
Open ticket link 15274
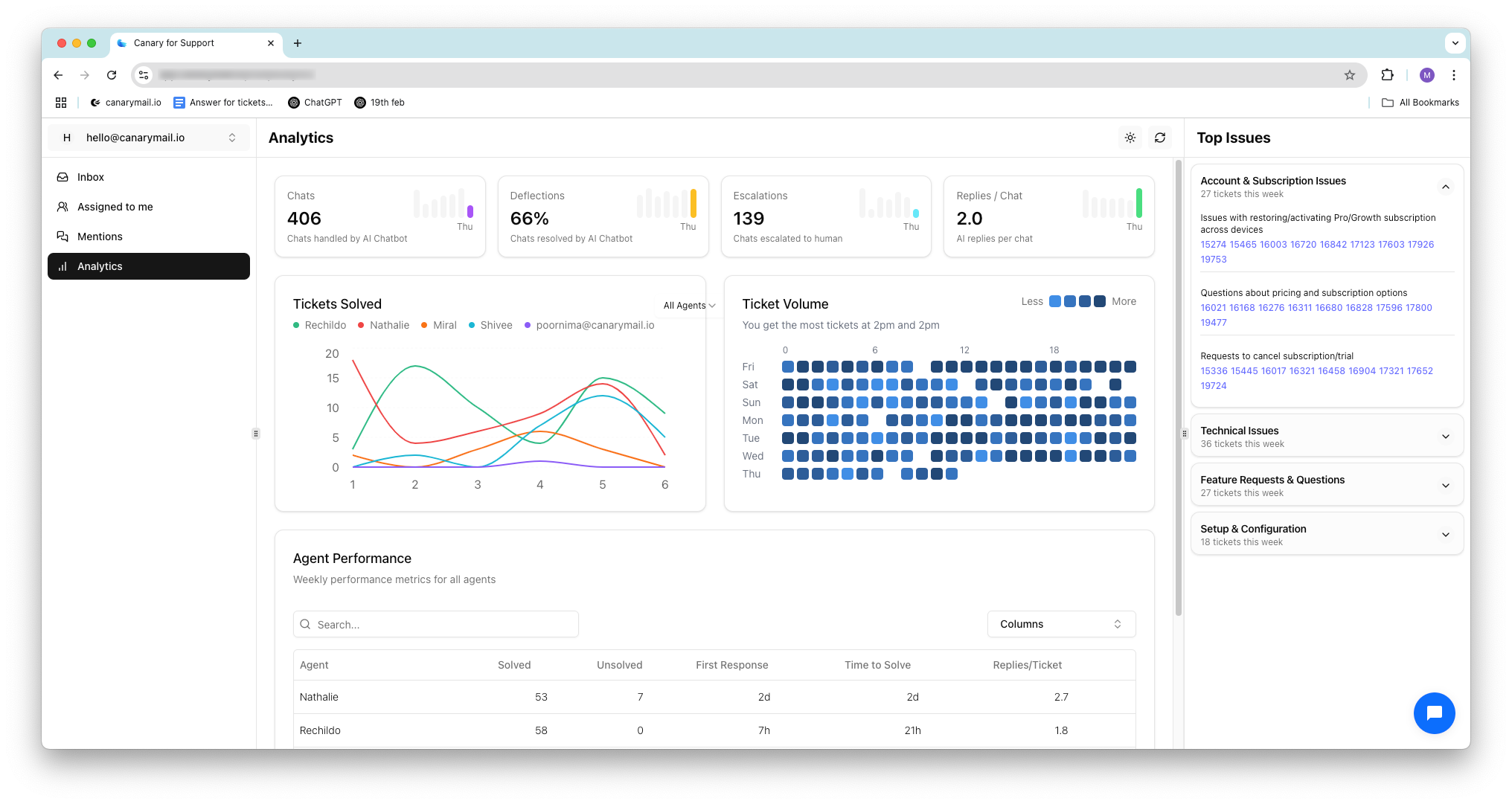click(1213, 245)
